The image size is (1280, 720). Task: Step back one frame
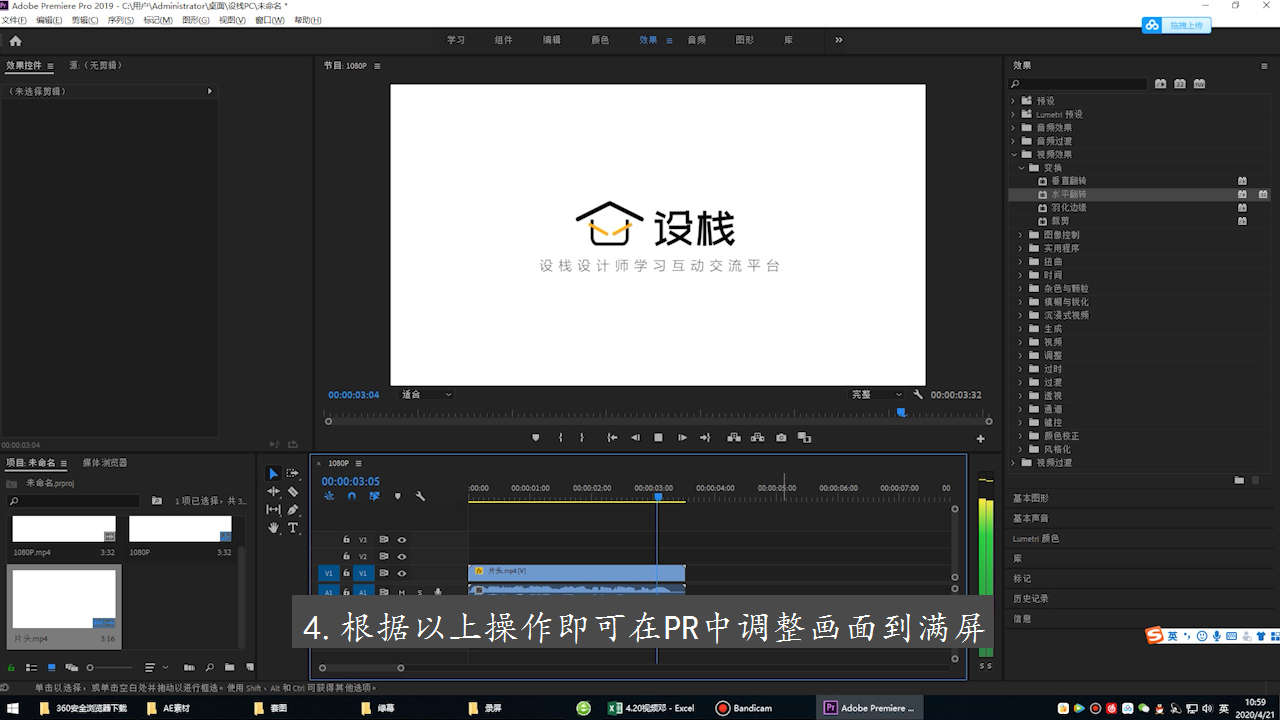(x=635, y=438)
